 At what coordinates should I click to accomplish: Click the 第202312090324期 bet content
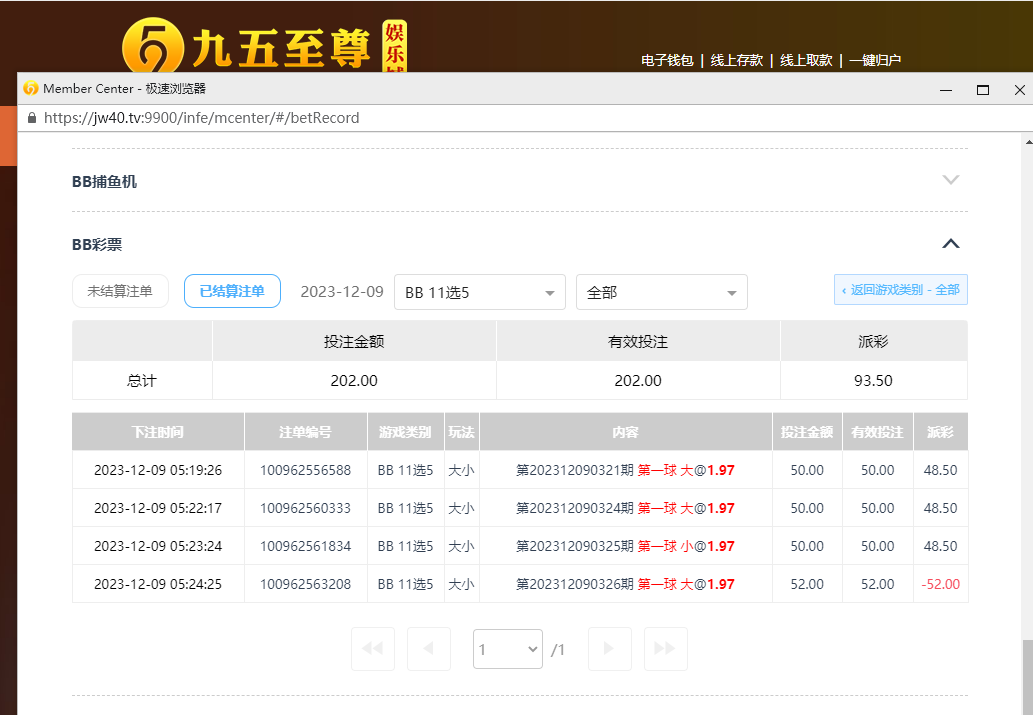click(625, 509)
